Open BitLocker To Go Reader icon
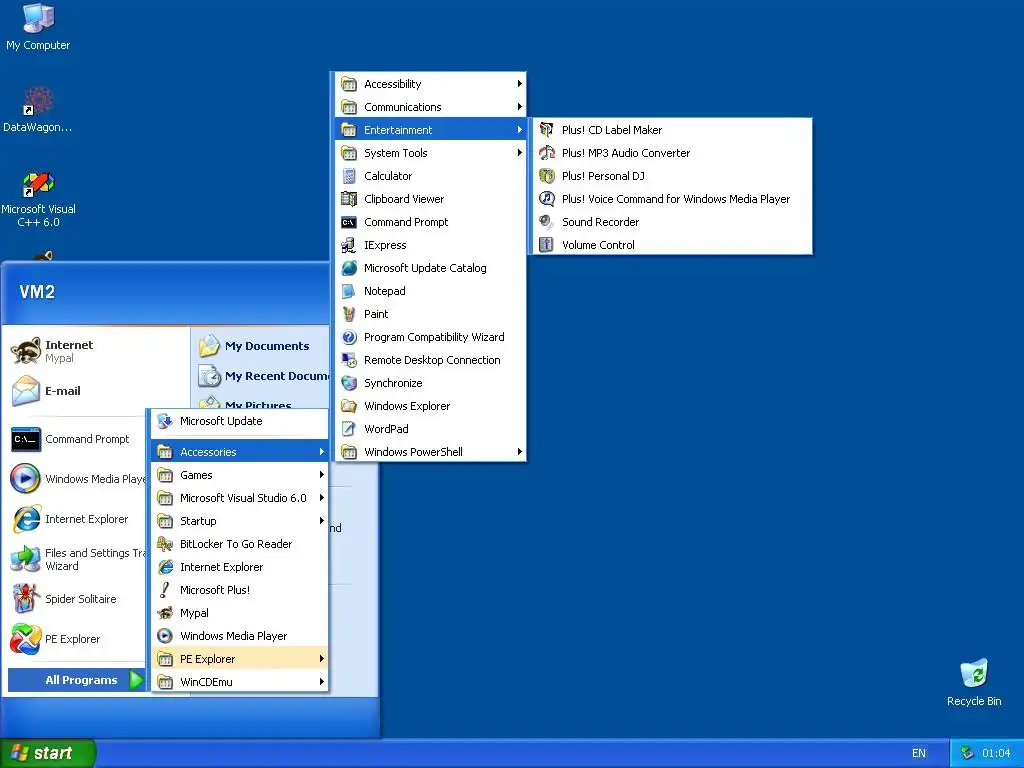The width and height of the screenshot is (1024, 768). click(165, 544)
